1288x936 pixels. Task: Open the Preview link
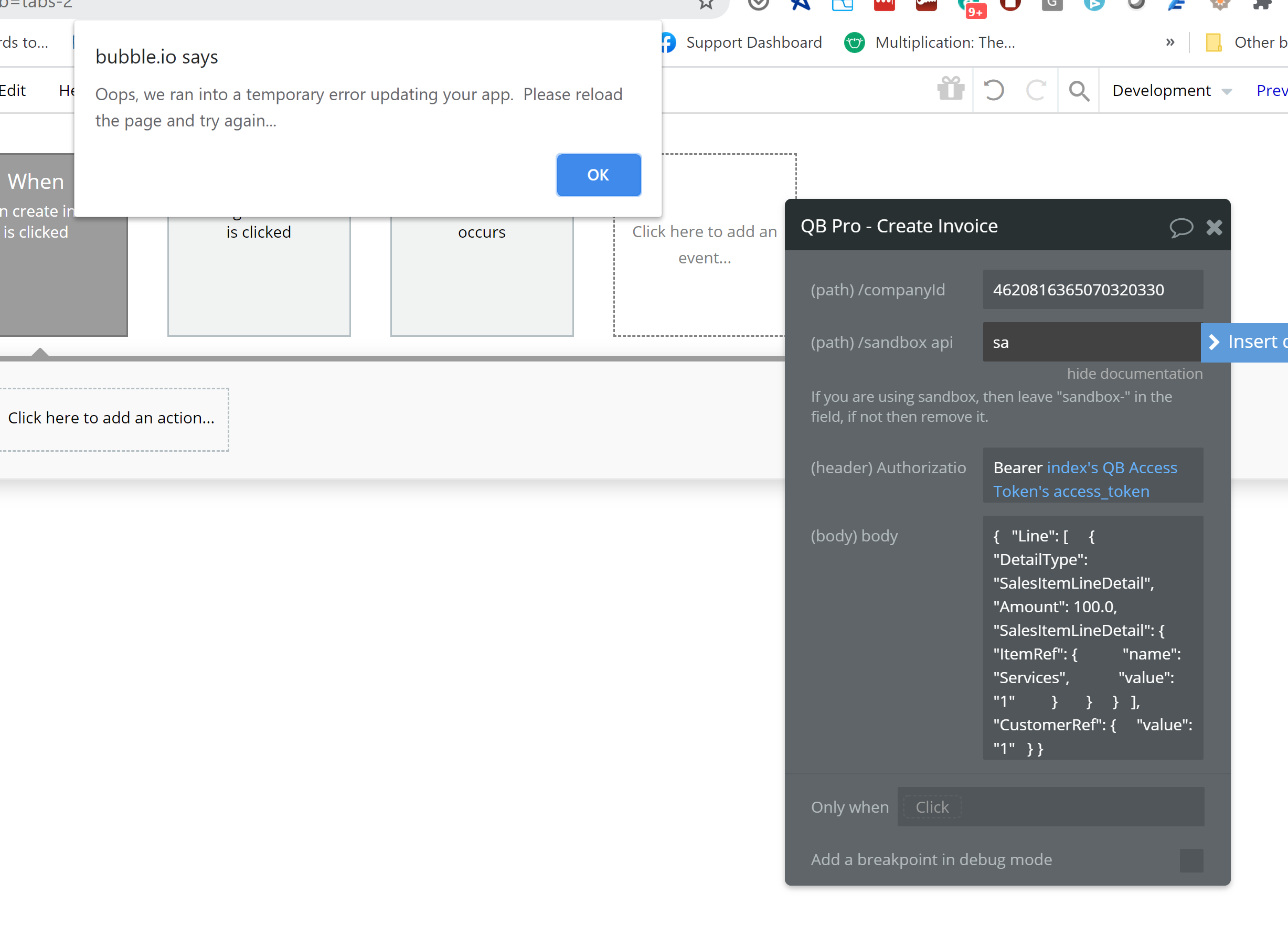click(1272, 90)
